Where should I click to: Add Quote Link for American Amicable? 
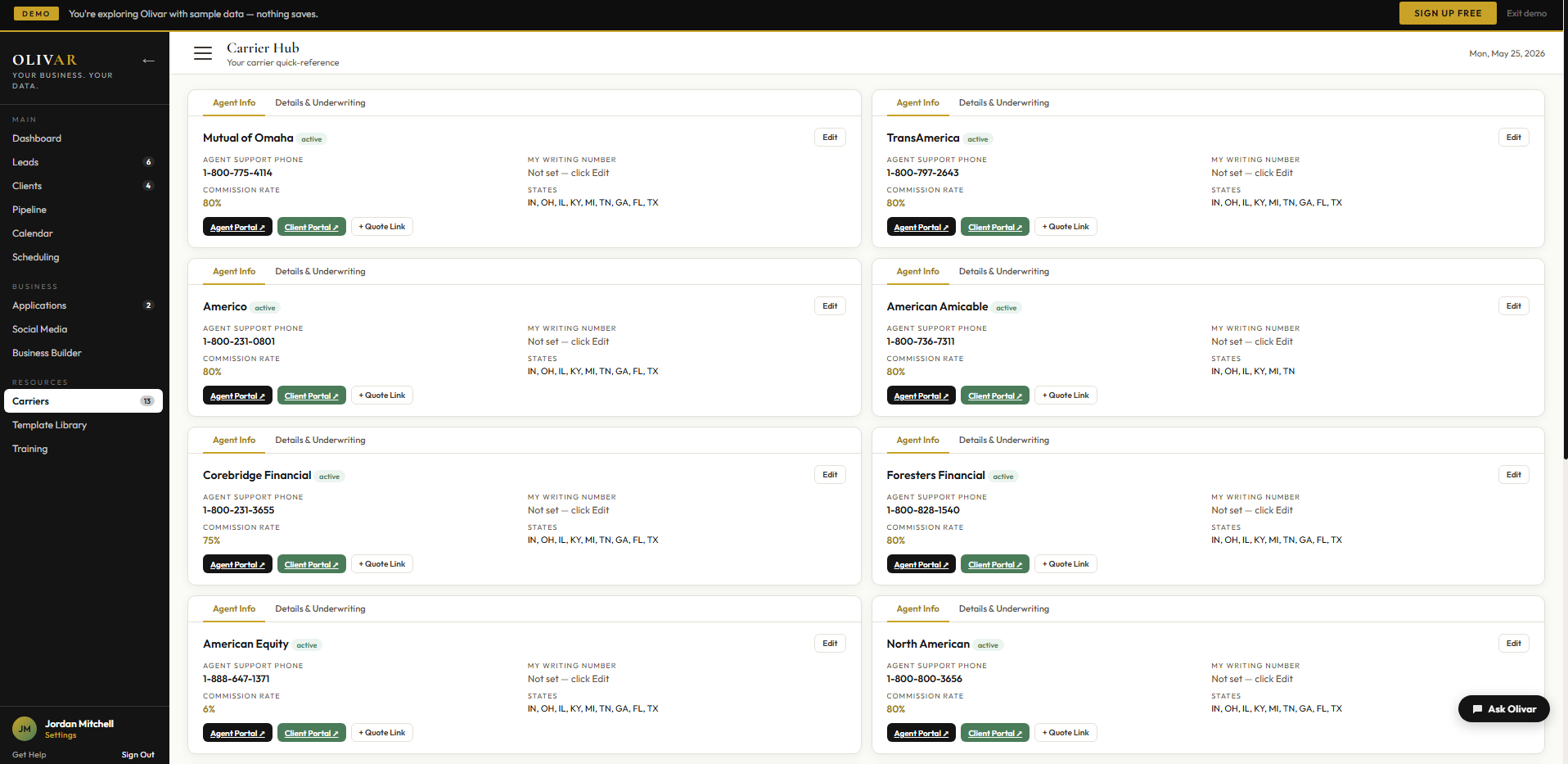[1066, 396]
